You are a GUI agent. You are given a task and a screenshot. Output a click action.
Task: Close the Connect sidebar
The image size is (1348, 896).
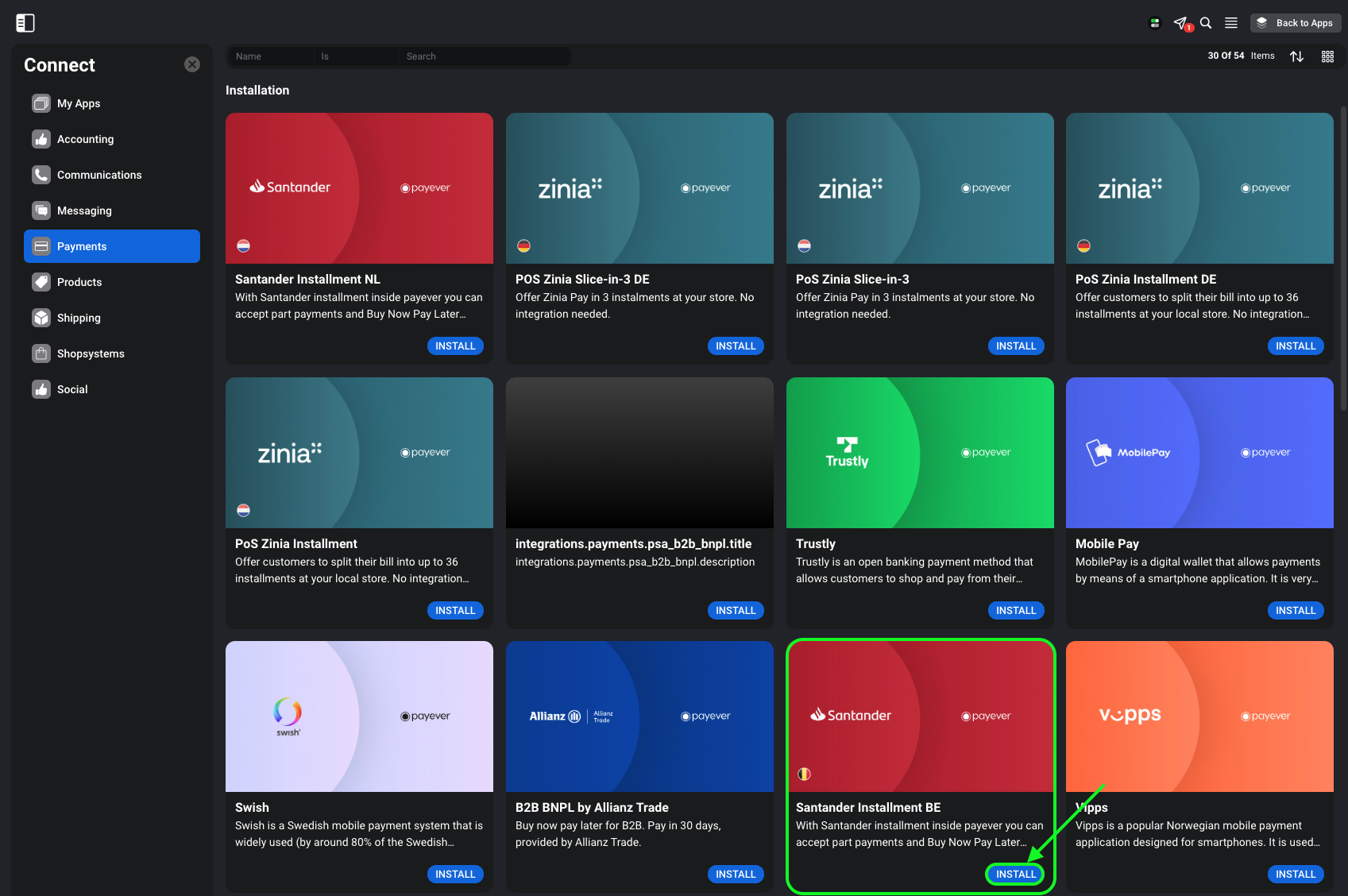coord(192,64)
